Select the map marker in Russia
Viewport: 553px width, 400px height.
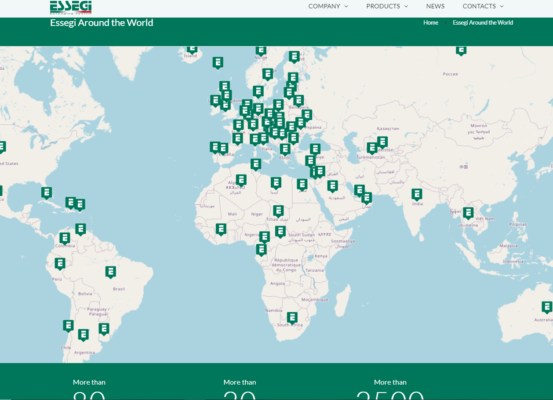[x=461, y=50]
